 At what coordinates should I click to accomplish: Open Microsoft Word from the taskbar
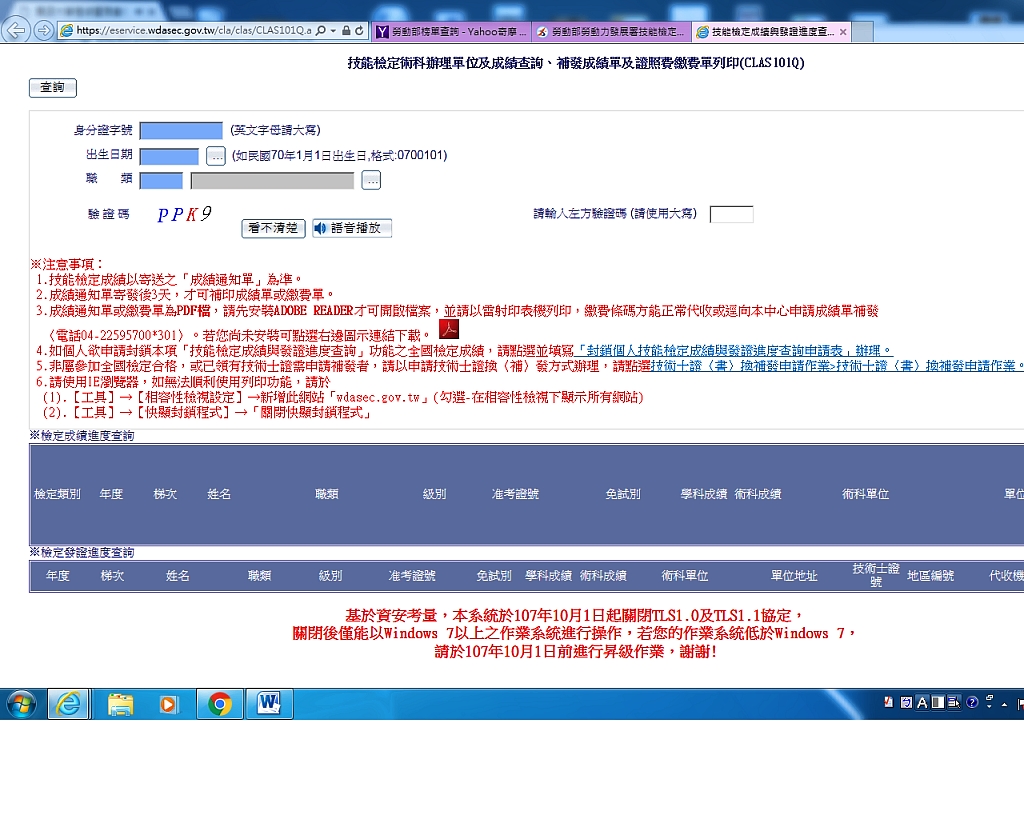click(x=269, y=704)
